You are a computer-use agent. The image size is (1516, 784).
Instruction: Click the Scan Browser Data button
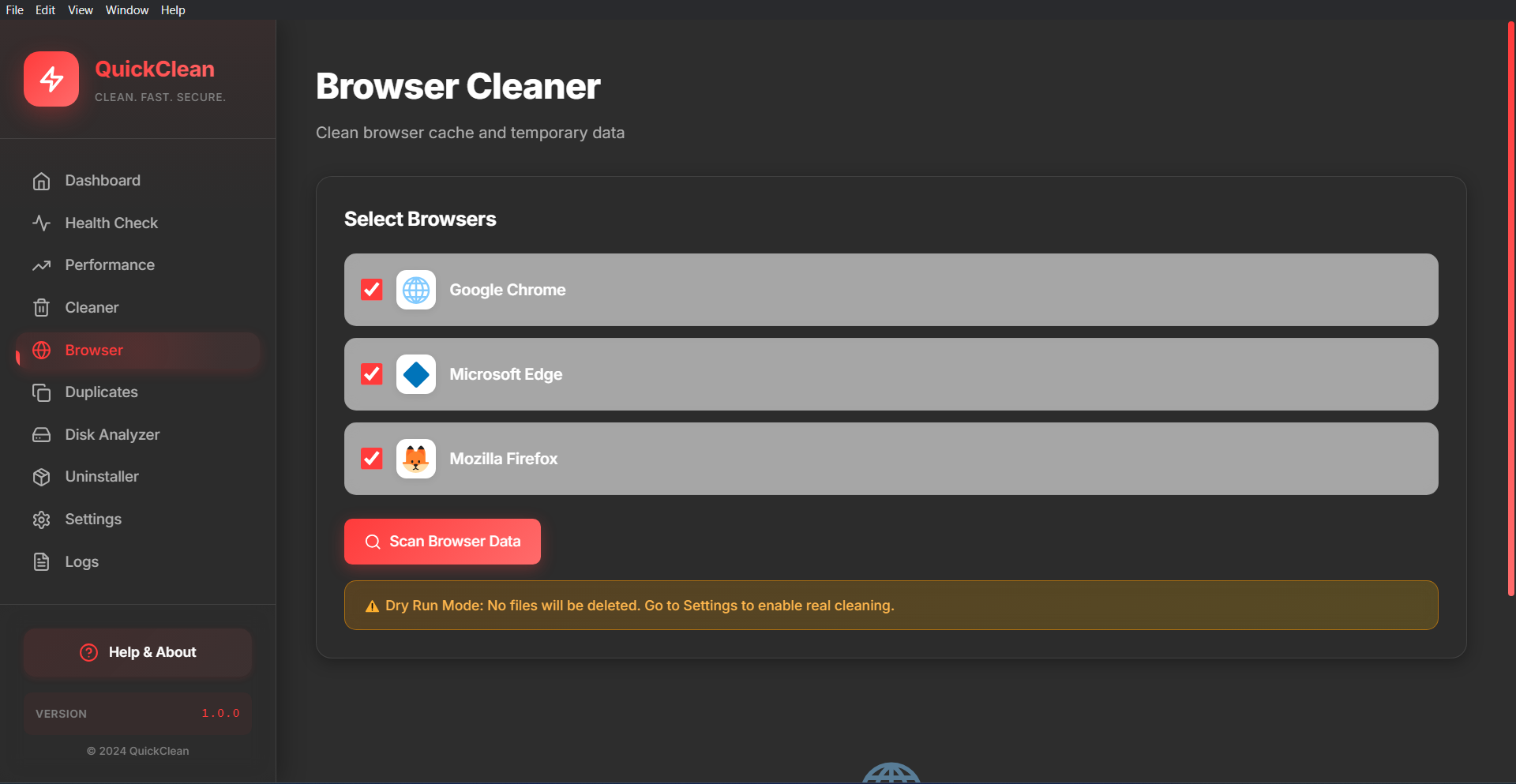442,541
